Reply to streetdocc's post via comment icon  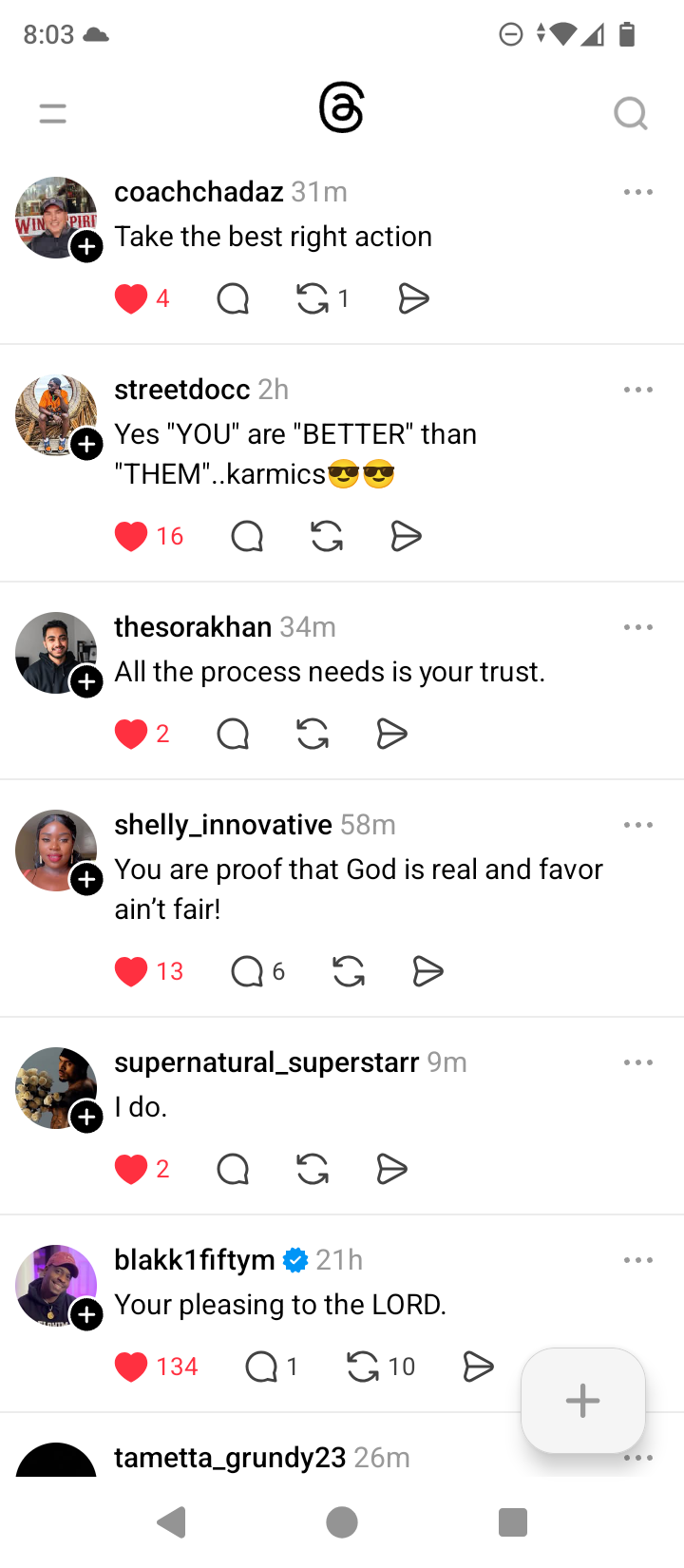click(x=247, y=537)
